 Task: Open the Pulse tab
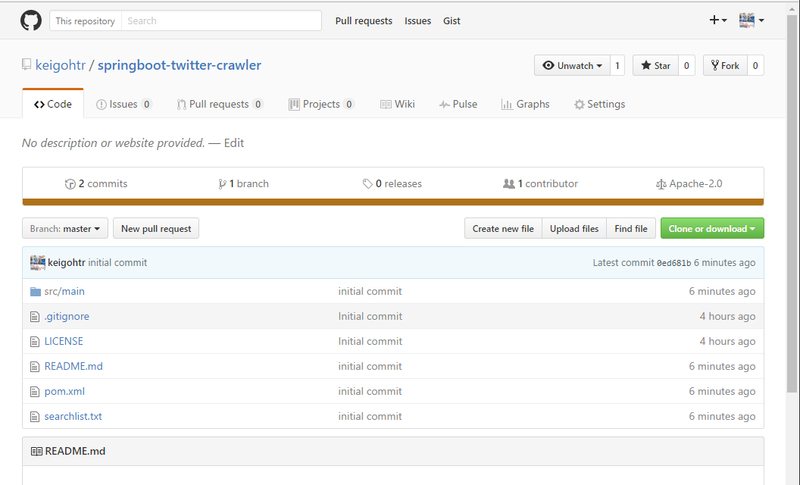click(x=458, y=104)
